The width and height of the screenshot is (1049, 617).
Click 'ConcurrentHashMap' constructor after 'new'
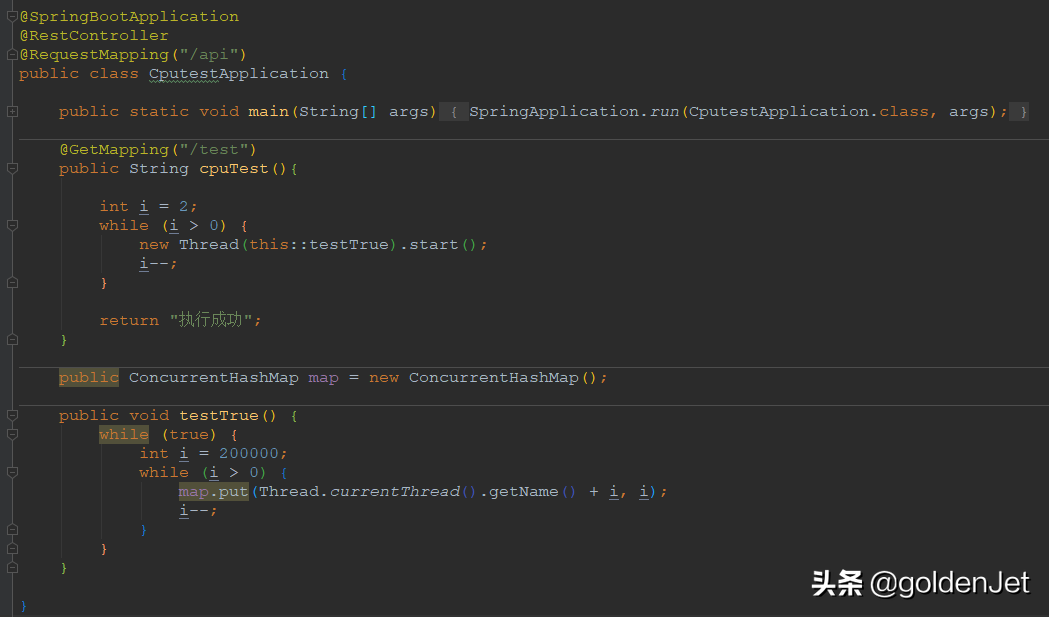[494, 378]
